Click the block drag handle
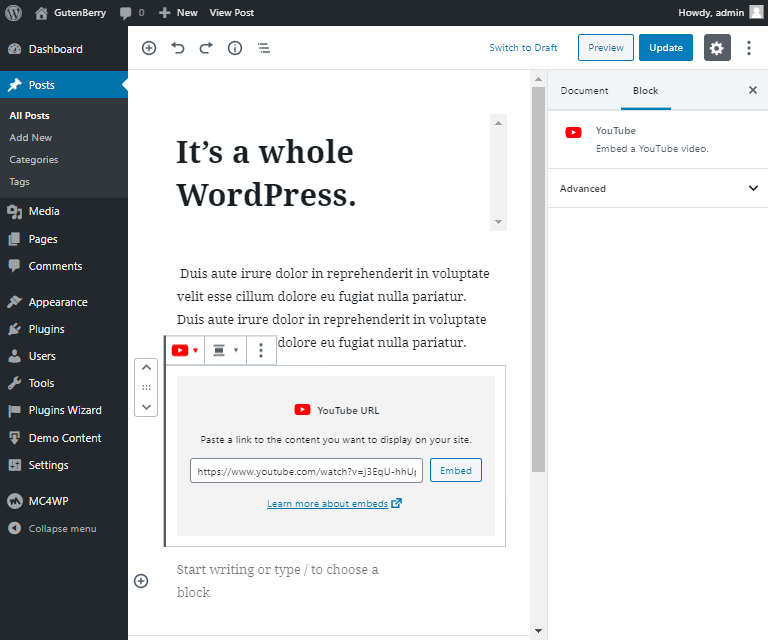The height and width of the screenshot is (640, 768). [146, 387]
